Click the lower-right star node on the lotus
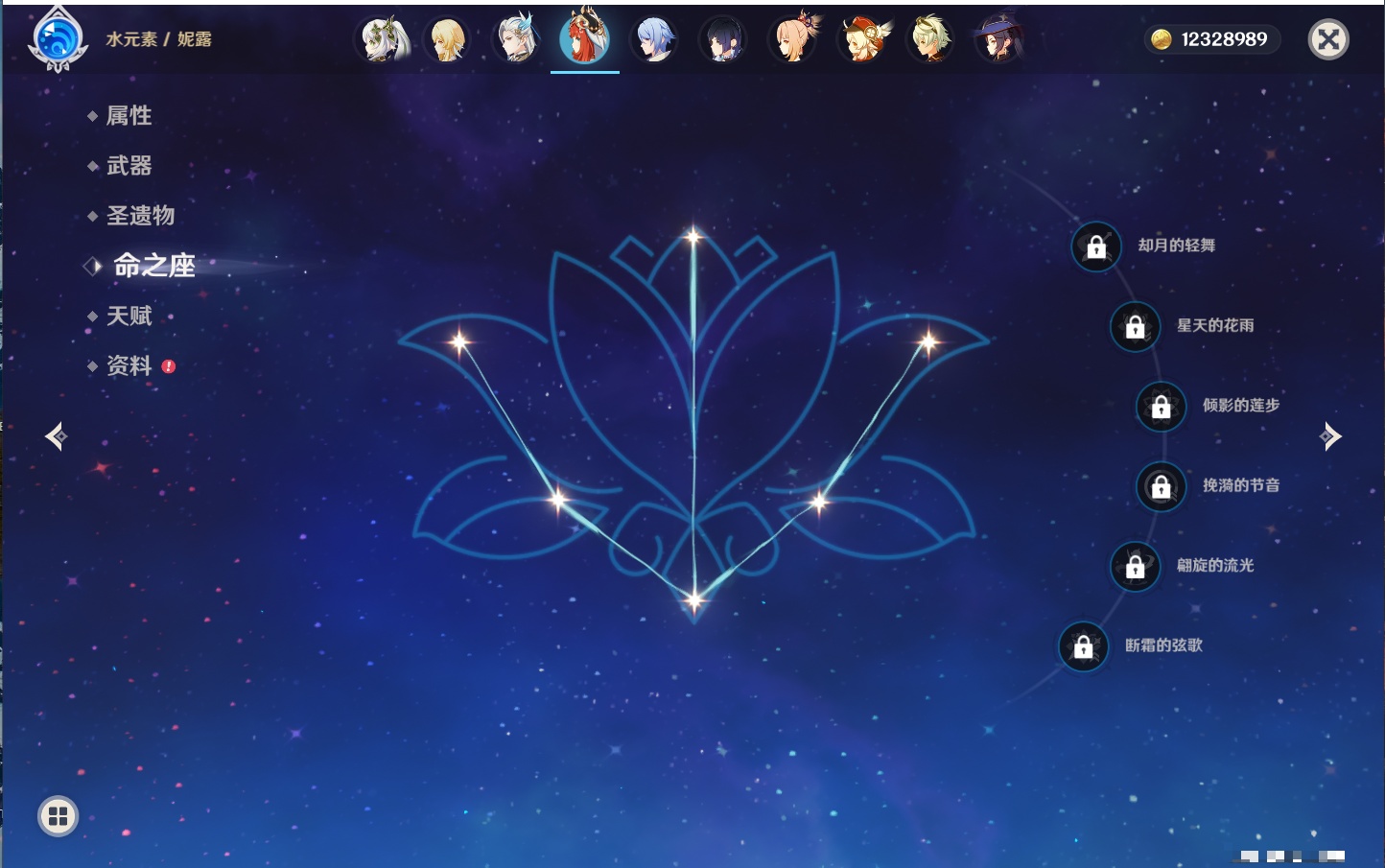 click(819, 502)
